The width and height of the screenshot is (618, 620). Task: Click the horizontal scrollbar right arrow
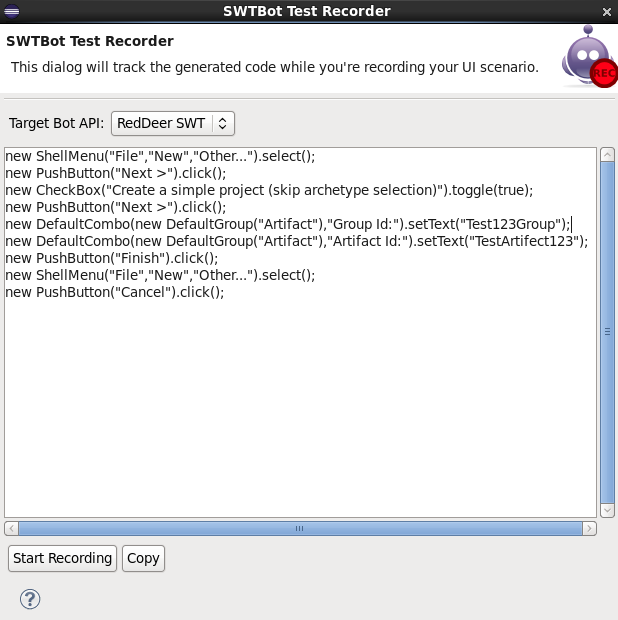[x=589, y=528]
